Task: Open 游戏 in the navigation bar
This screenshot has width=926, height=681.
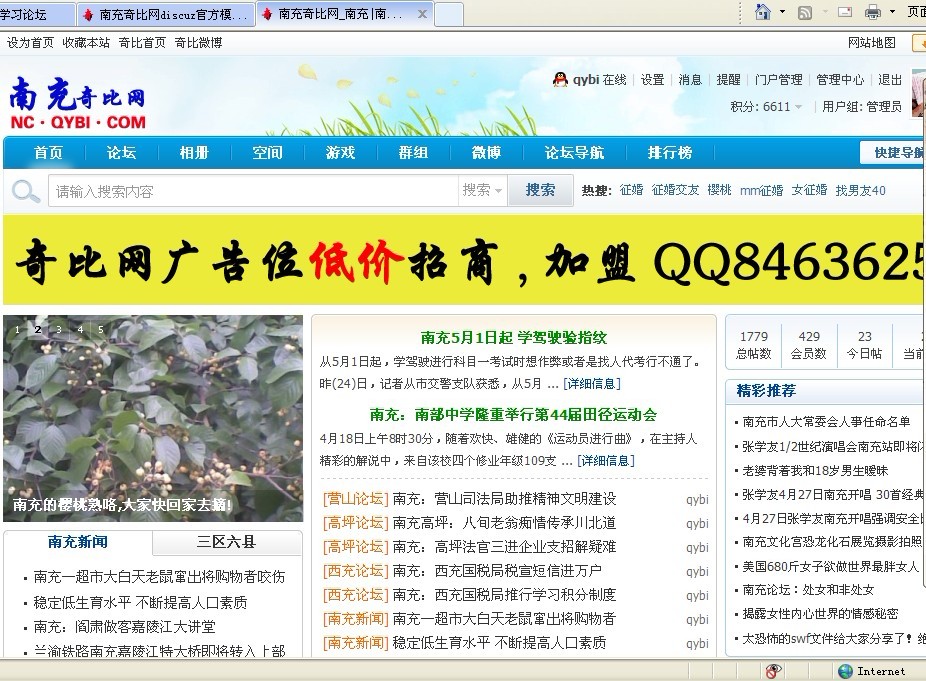Action: click(341, 153)
